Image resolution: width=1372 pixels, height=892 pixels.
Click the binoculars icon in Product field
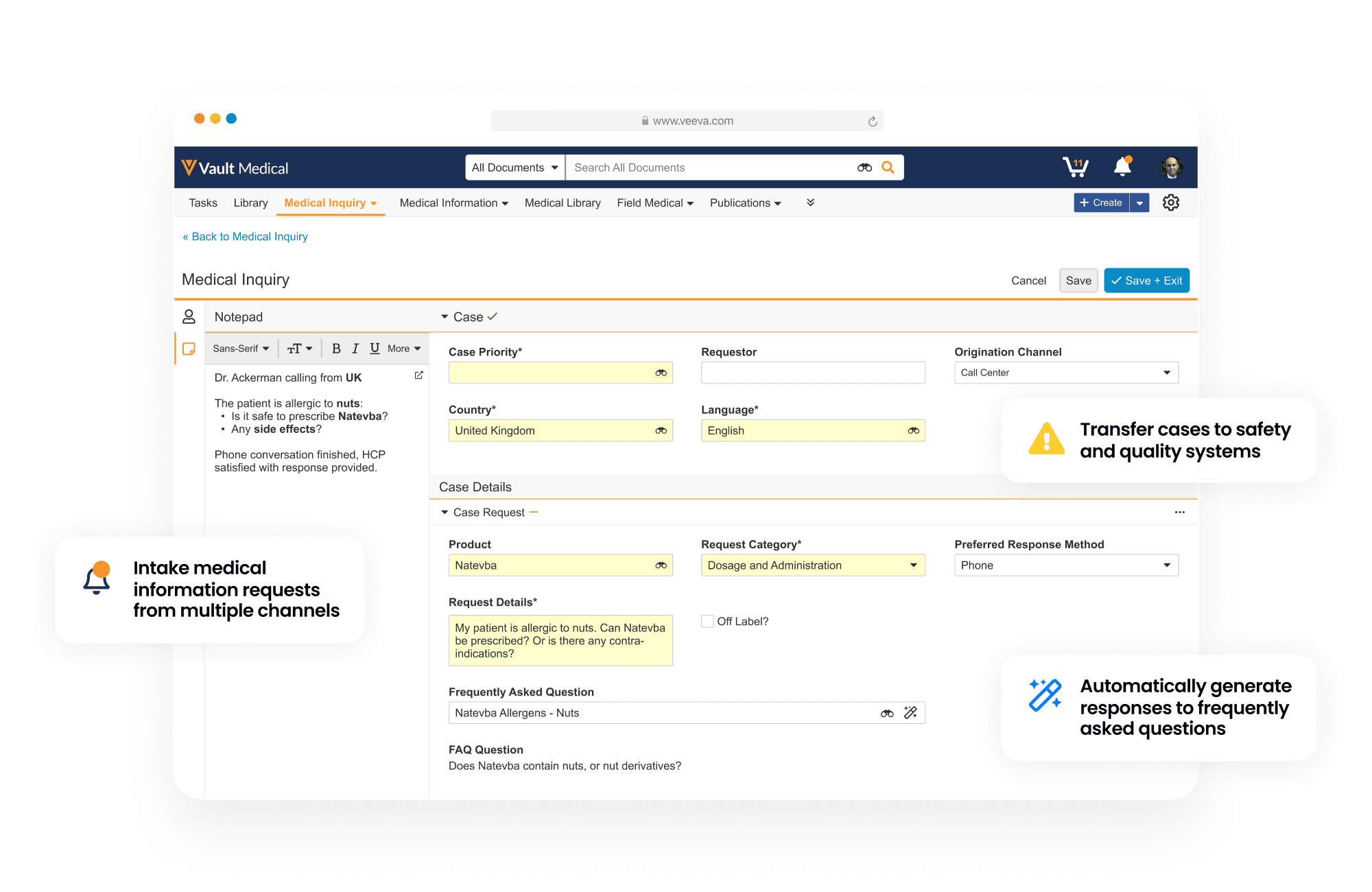coord(661,565)
